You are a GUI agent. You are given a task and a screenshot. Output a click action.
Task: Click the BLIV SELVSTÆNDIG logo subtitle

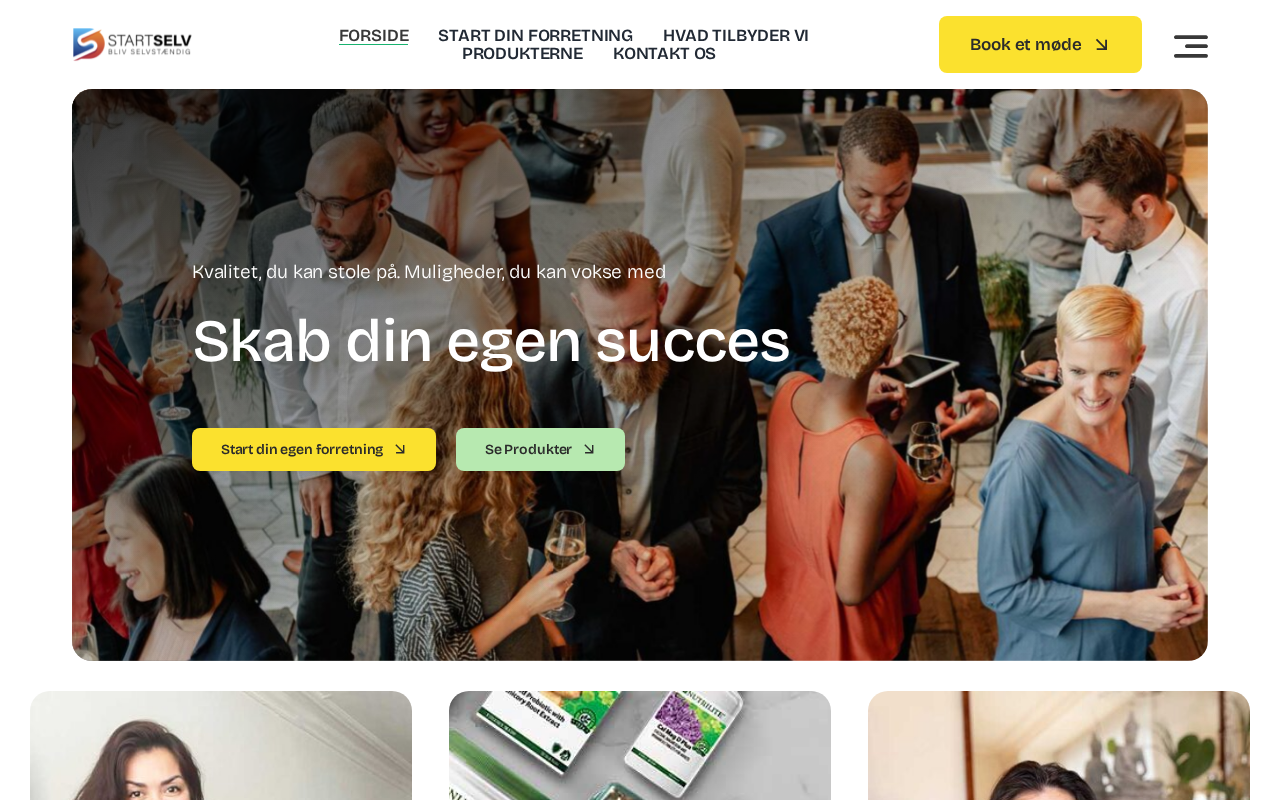(149, 52)
